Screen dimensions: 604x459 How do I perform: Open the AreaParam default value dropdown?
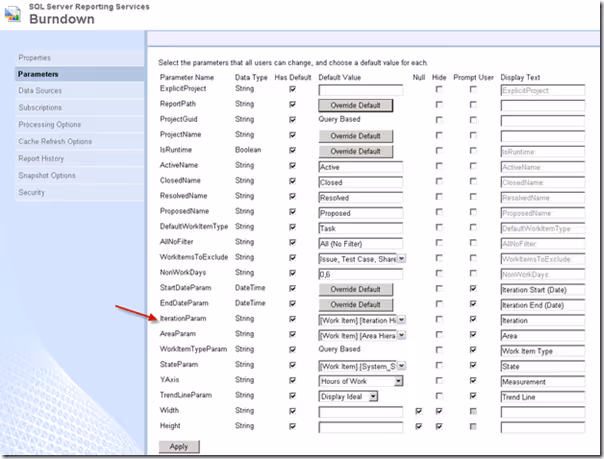point(401,335)
